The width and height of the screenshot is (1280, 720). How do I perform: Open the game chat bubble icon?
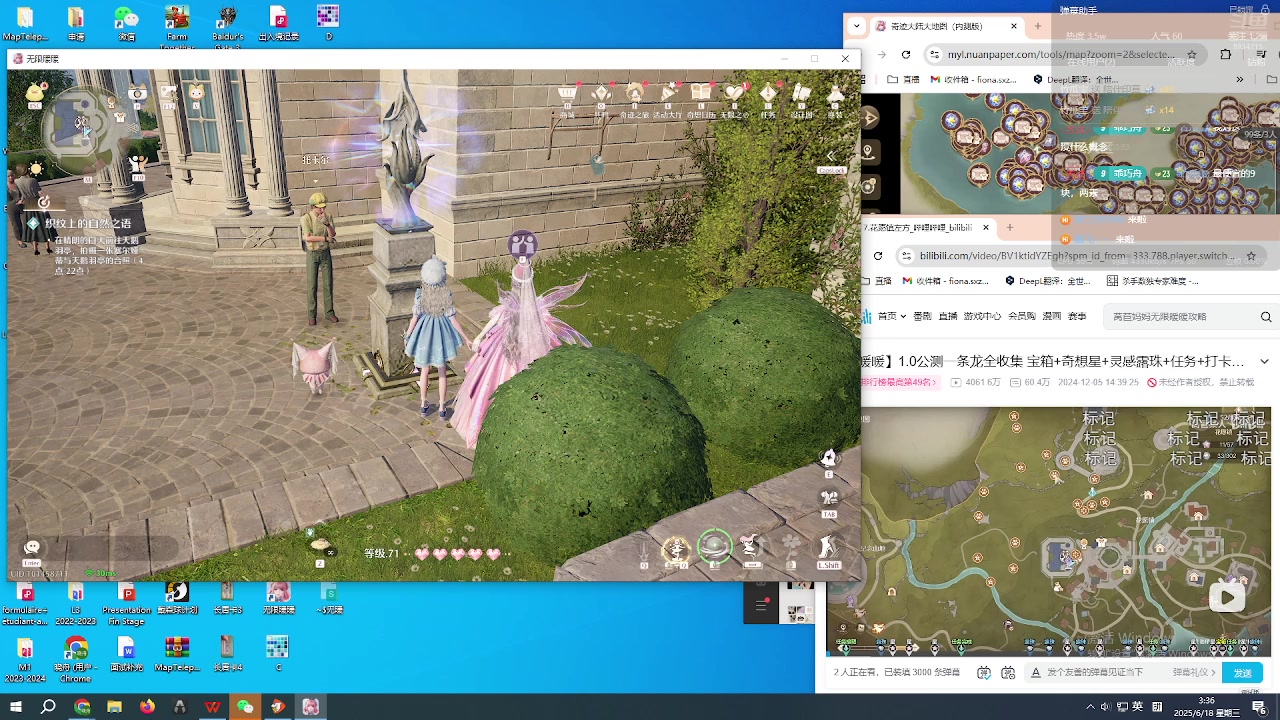tap(32, 547)
